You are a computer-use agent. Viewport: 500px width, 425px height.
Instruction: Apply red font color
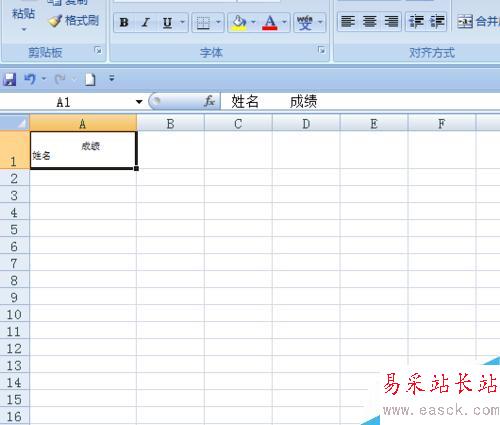tap(270, 23)
